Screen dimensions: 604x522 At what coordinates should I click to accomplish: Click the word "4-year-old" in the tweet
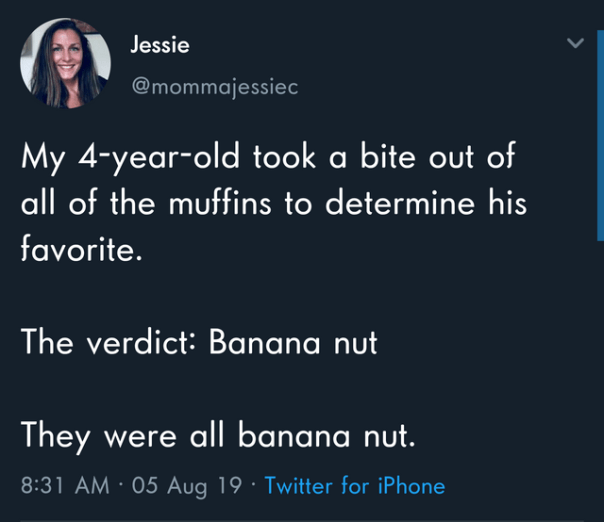(x=153, y=159)
